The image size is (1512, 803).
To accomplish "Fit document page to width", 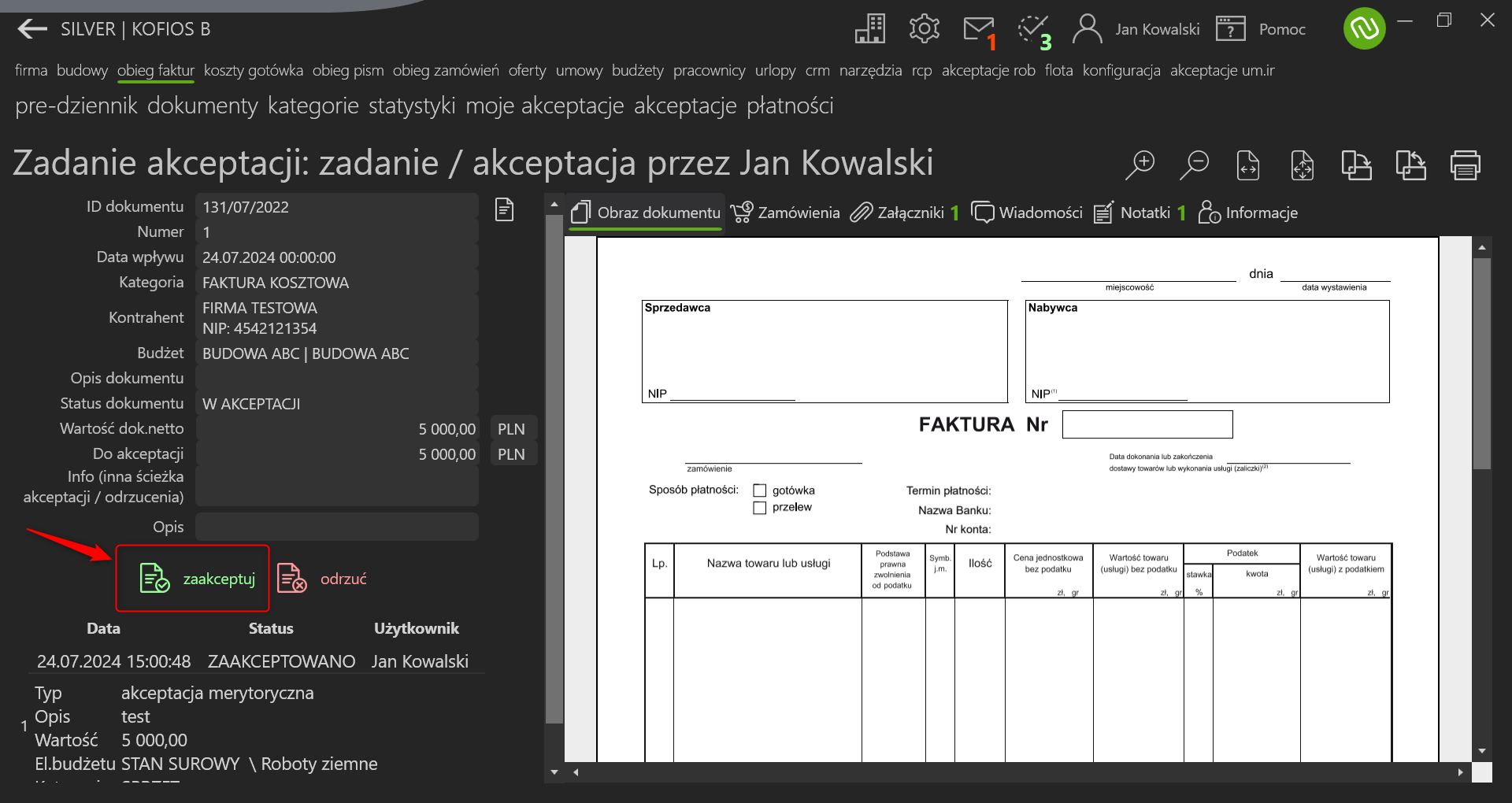I will coord(1248,165).
